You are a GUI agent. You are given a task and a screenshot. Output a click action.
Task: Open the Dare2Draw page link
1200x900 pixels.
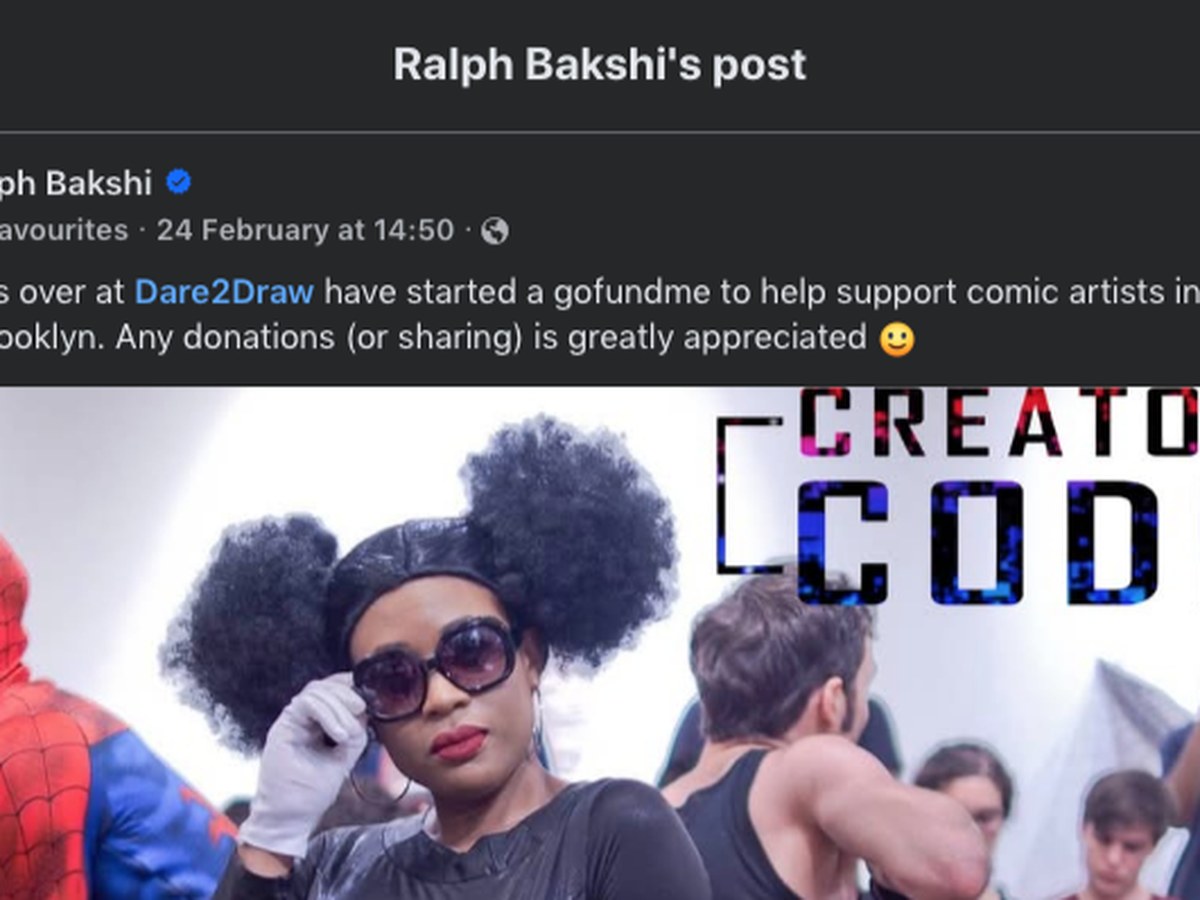point(224,292)
